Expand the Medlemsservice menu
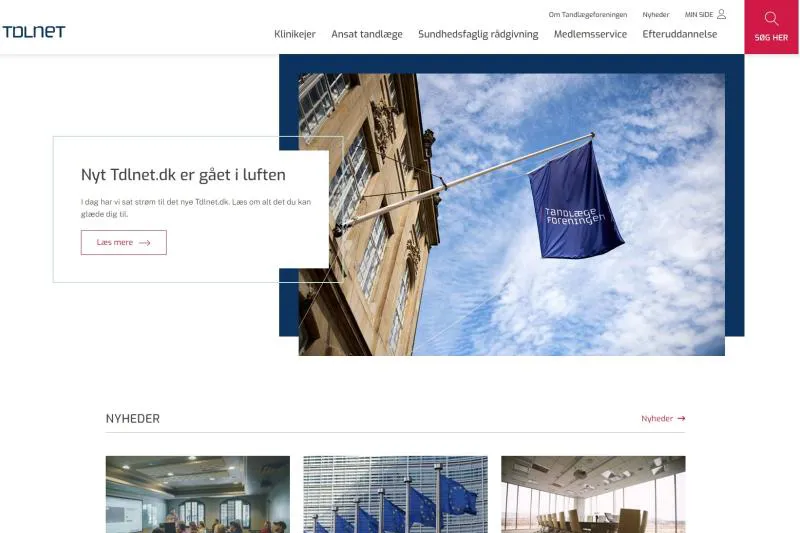 pyautogui.click(x=590, y=34)
